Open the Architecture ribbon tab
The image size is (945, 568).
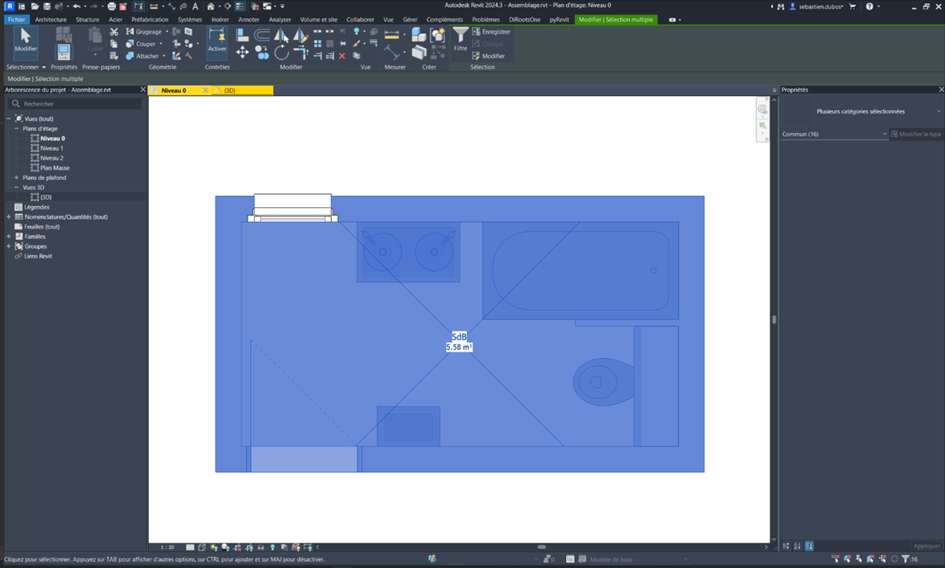pyautogui.click(x=50, y=19)
